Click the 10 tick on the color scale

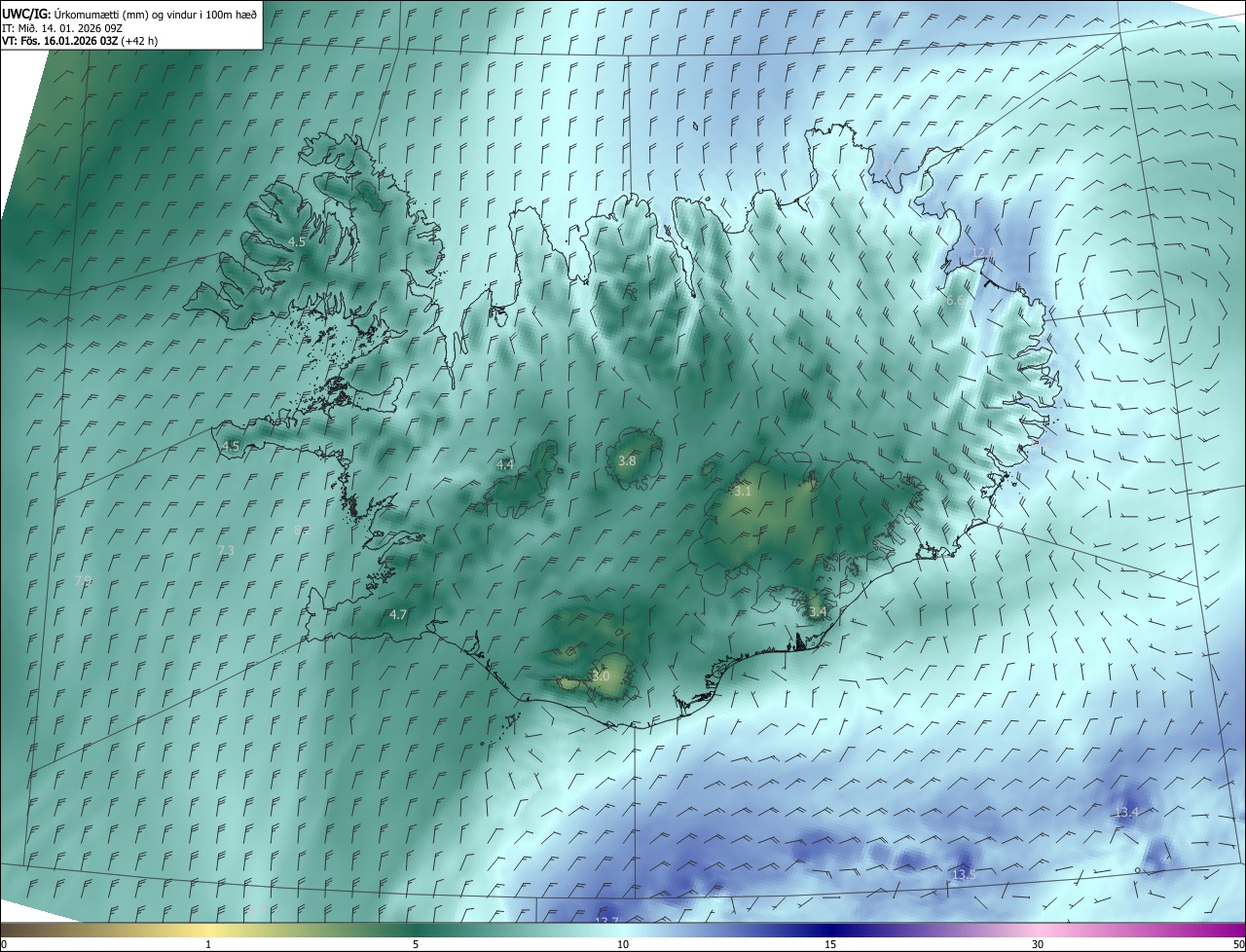click(623, 944)
